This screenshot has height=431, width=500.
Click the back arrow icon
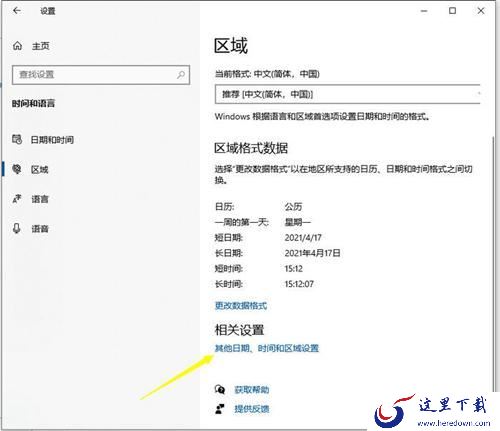tap(17, 11)
